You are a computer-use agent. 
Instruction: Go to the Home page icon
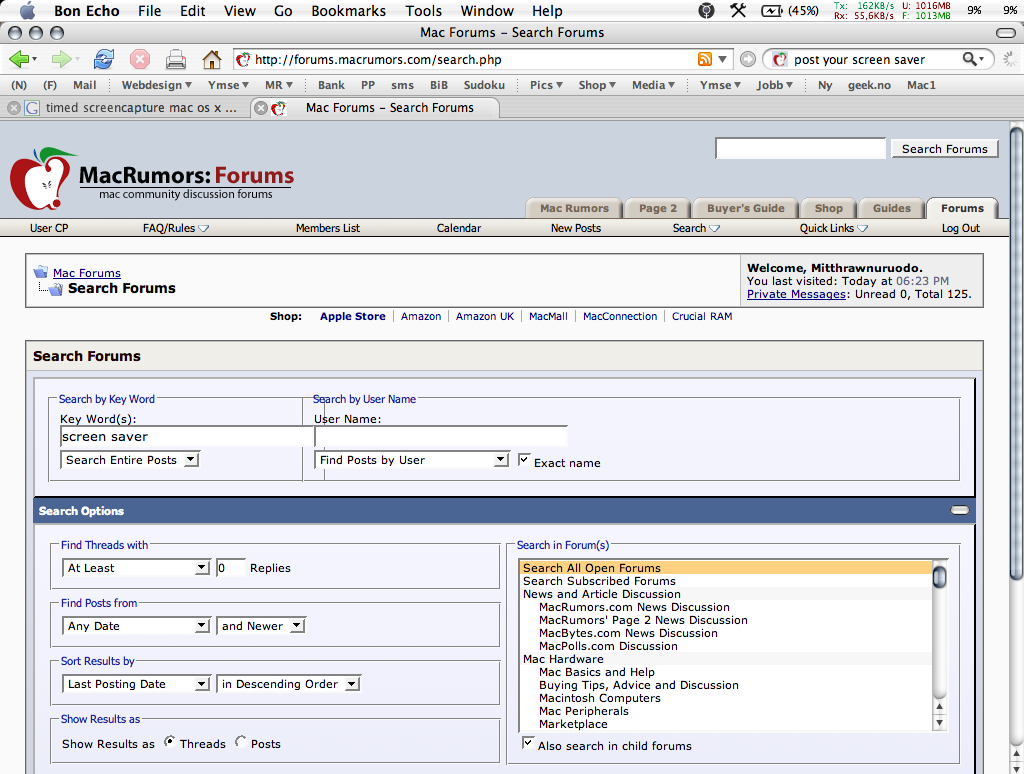pyautogui.click(x=211, y=59)
